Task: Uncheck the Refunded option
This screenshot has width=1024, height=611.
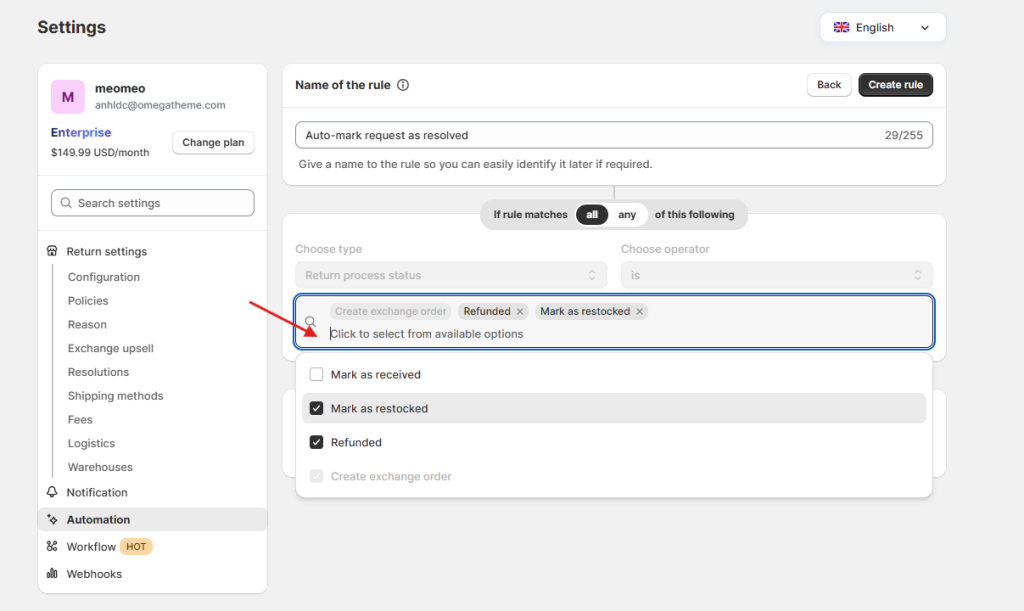Action: coord(316,442)
